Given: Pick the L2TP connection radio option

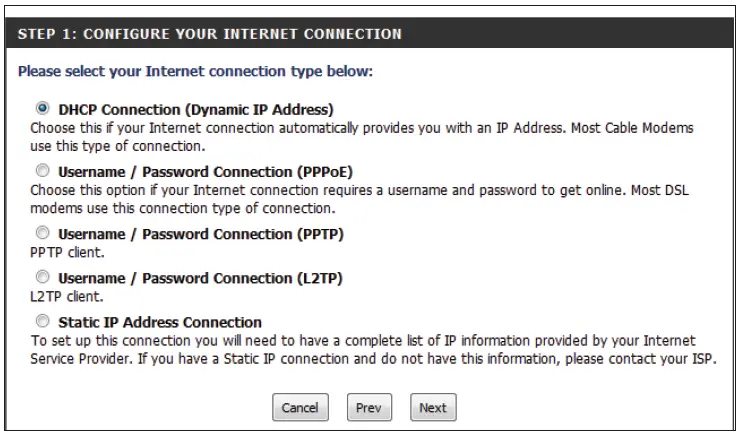Looking at the screenshot, I should [x=43, y=277].
